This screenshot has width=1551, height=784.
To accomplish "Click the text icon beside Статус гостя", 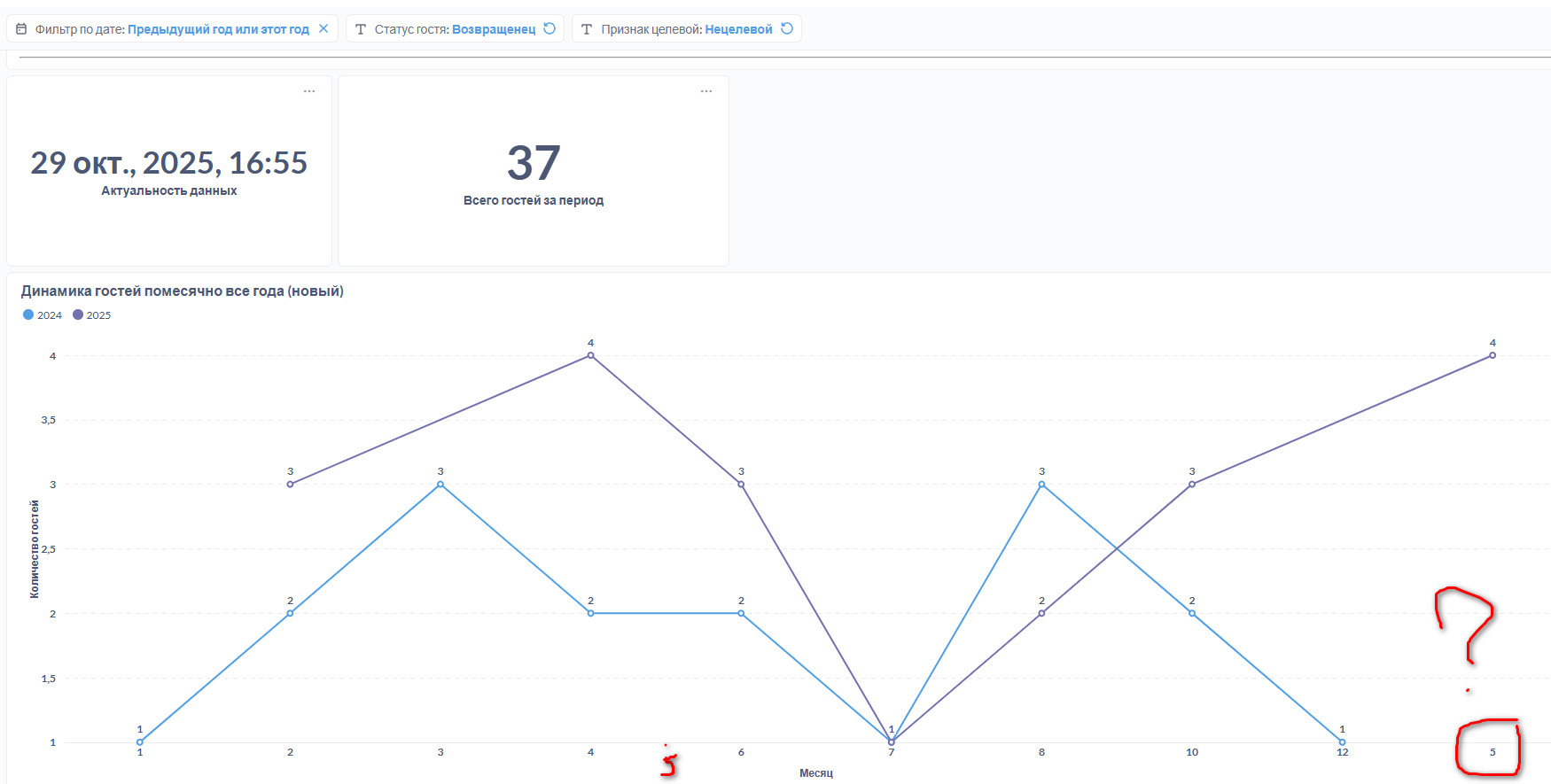I will click(361, 29).
